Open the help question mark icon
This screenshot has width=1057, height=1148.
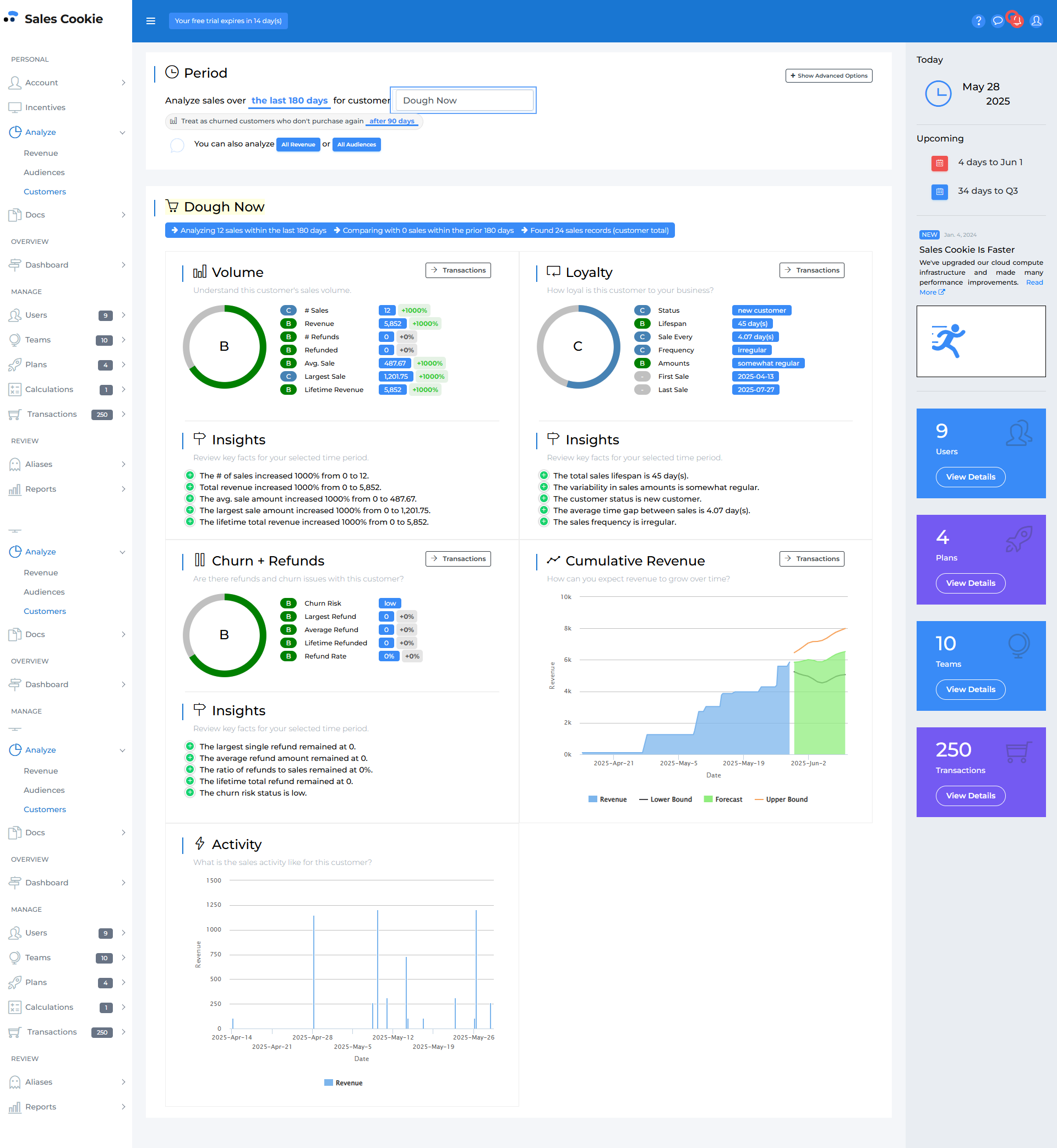pos(978,21)
